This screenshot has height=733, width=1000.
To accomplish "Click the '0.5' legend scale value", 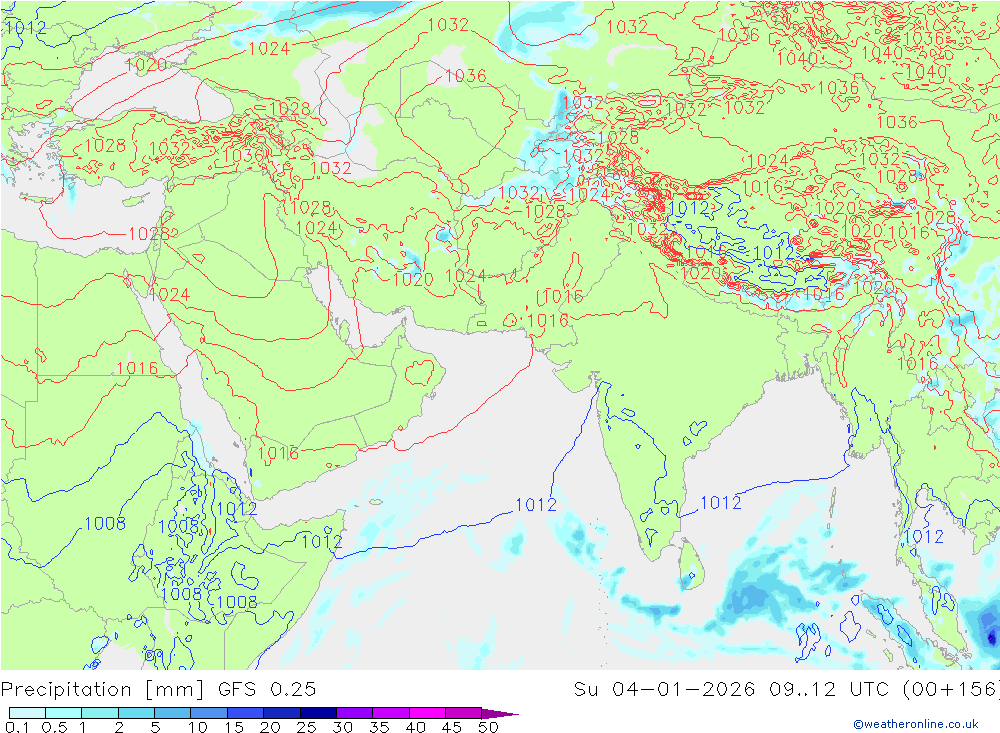I will [54, 727].
